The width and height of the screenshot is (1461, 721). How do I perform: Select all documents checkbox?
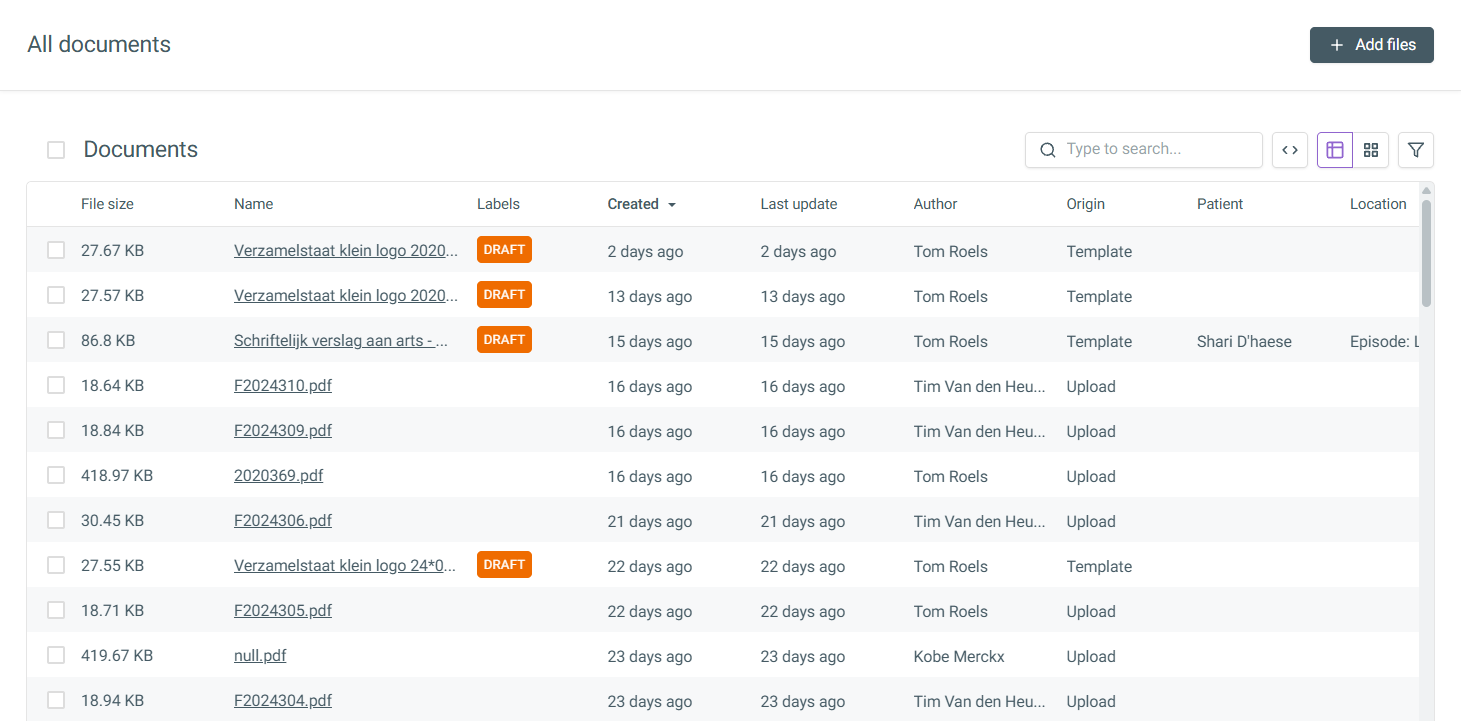click(56, 150)
